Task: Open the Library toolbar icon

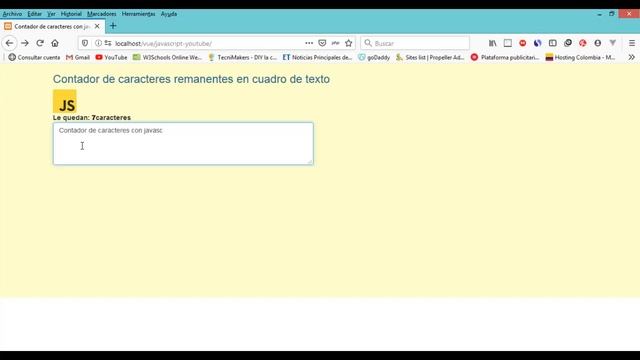Action: [493, 43]
